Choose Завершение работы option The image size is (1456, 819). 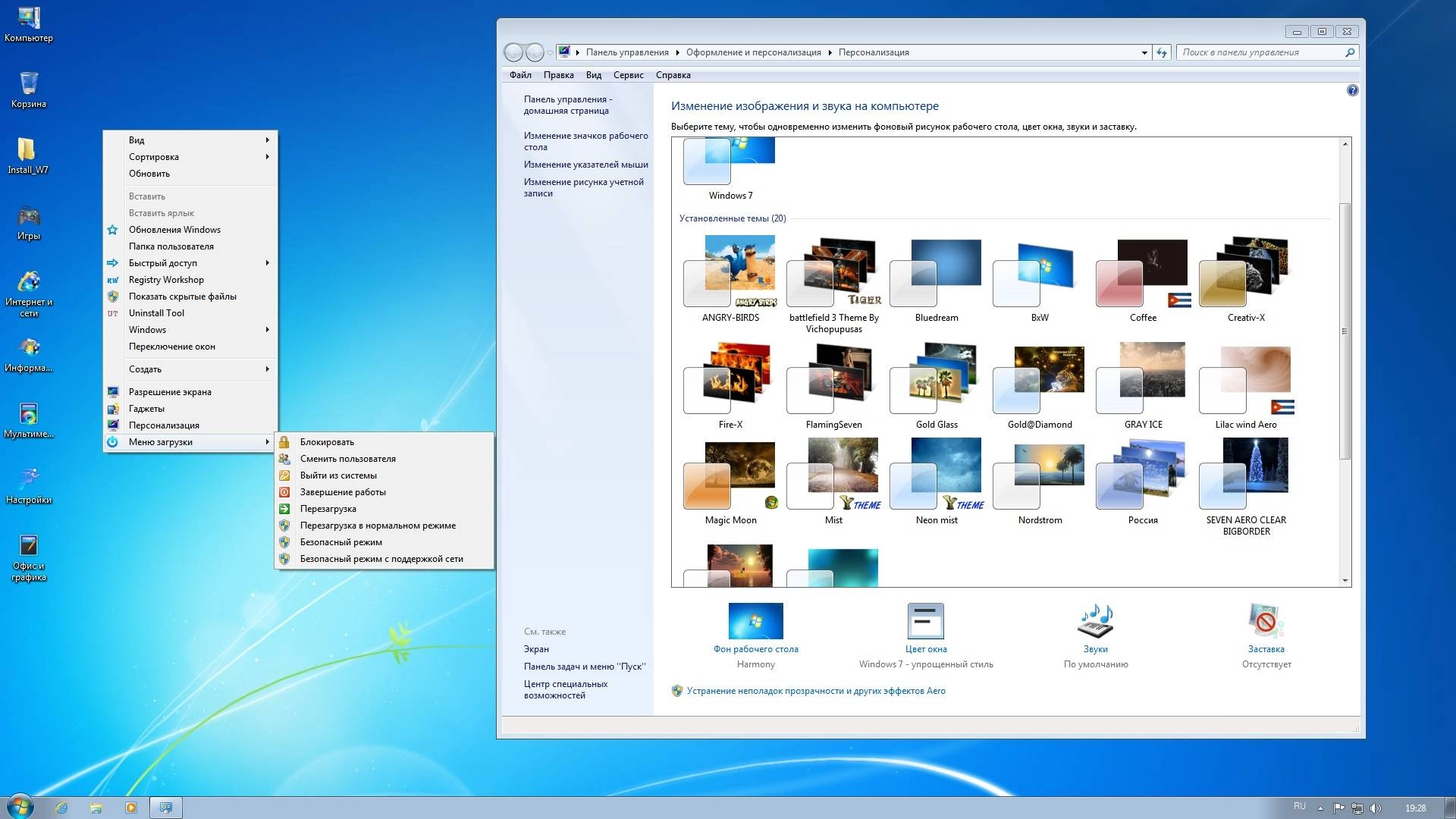(384, 492)
